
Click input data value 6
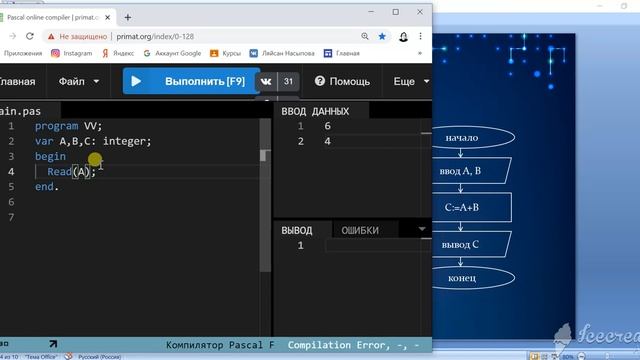click(327, 126)
